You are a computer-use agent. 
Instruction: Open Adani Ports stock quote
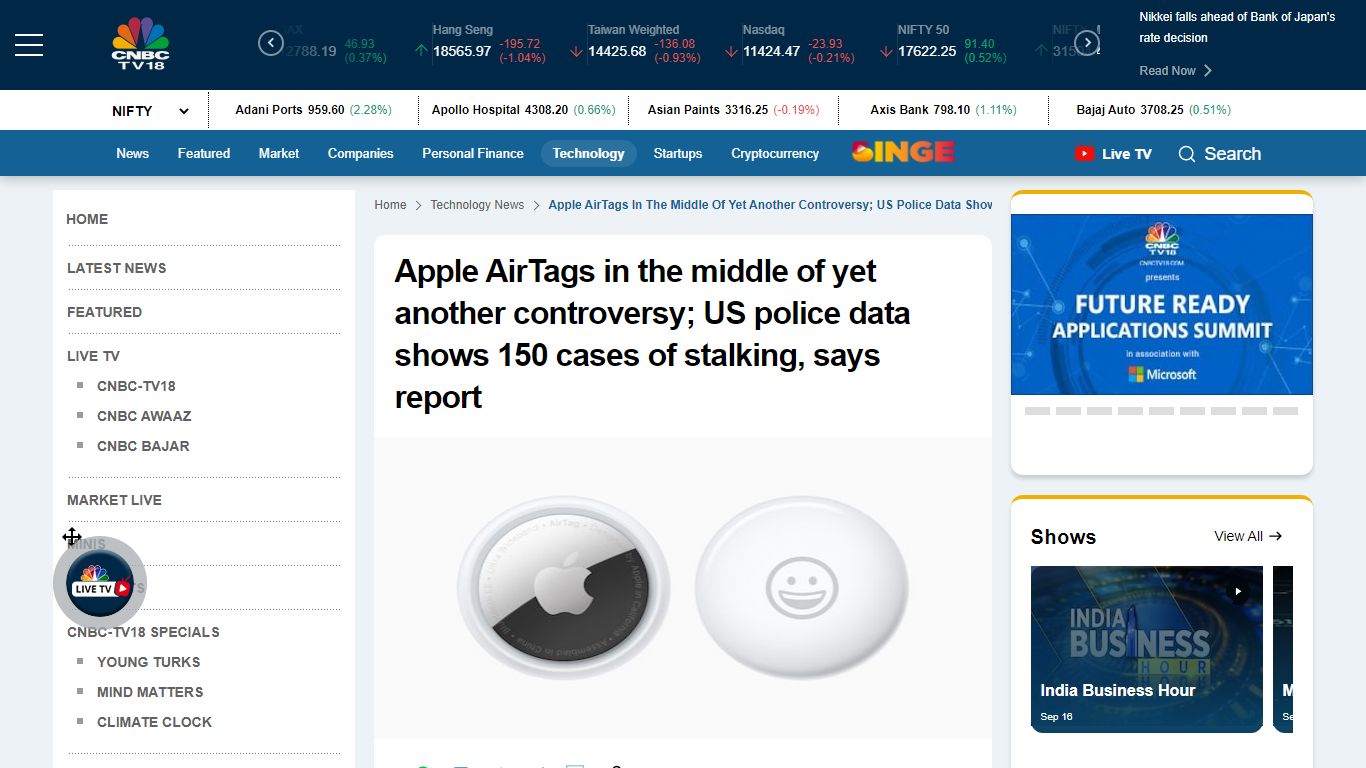313,110
